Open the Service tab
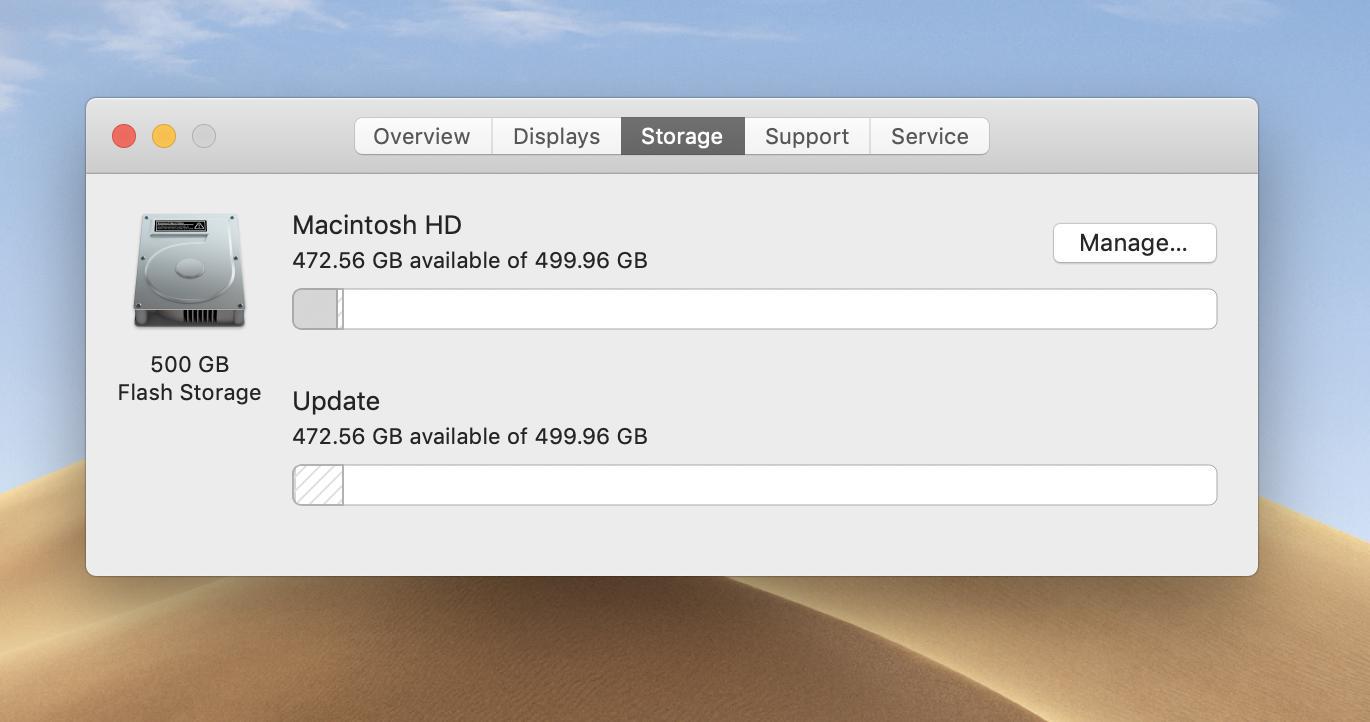Screen dimensions: 1370x722 [929, 136]
